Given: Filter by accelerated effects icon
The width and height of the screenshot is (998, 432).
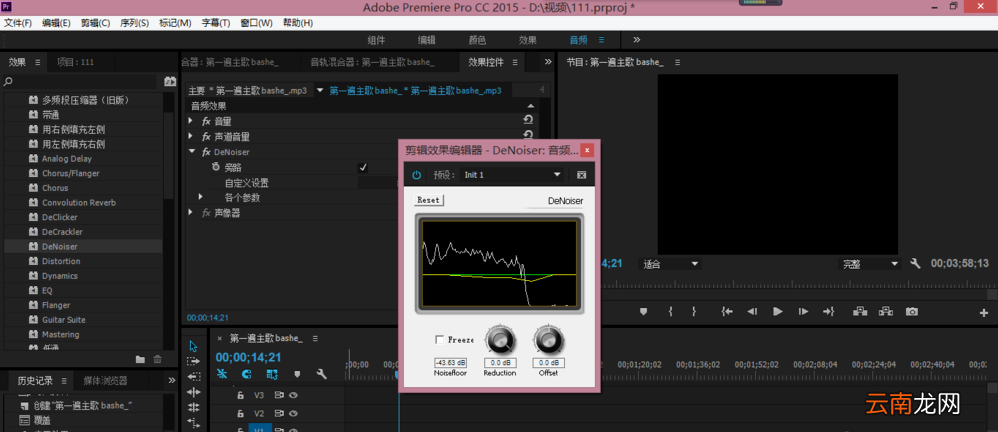Looking at the screenshot, I should 169,81.
